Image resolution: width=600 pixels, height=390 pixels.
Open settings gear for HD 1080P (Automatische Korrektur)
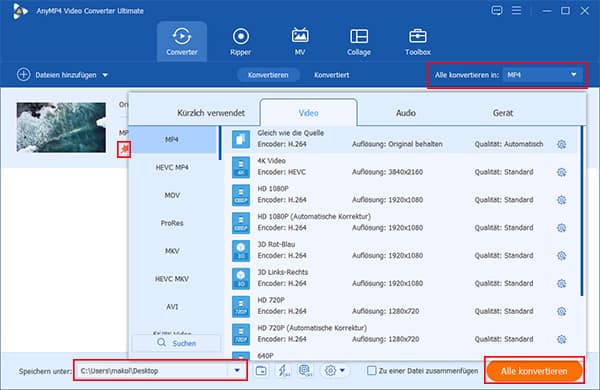[561, 228]
